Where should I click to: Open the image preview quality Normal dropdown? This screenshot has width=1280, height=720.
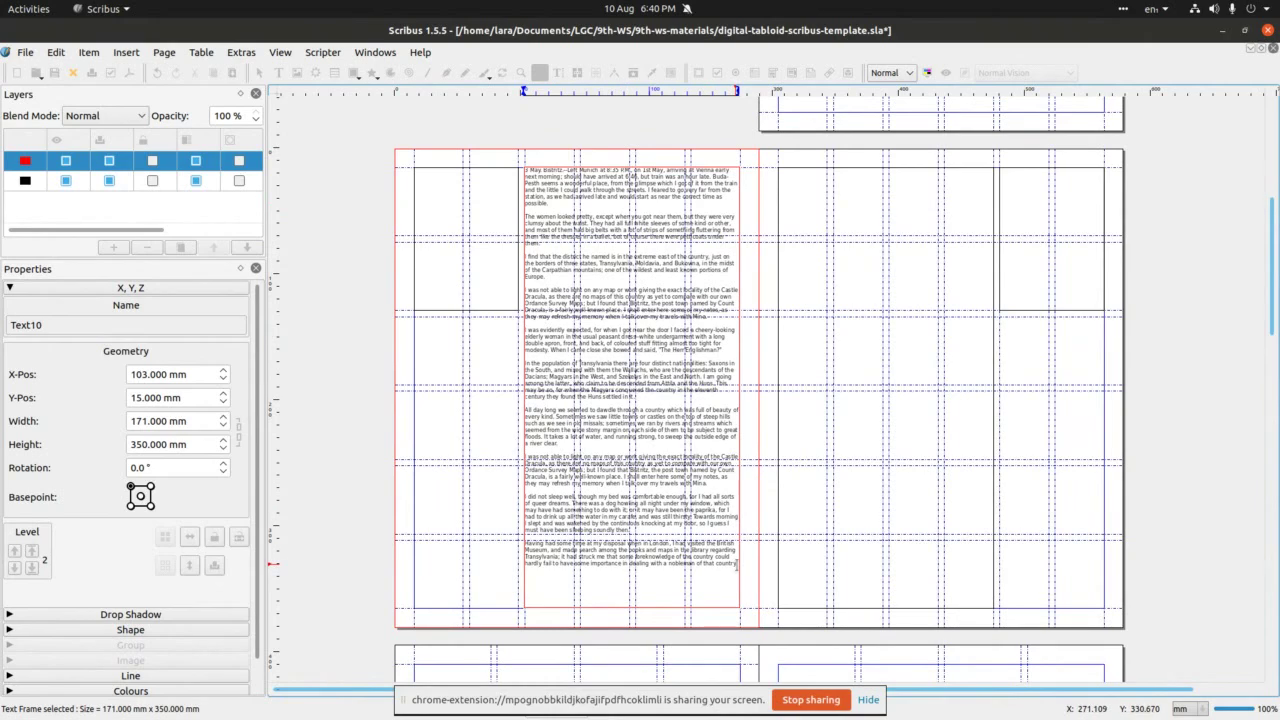tap(892, 73)
